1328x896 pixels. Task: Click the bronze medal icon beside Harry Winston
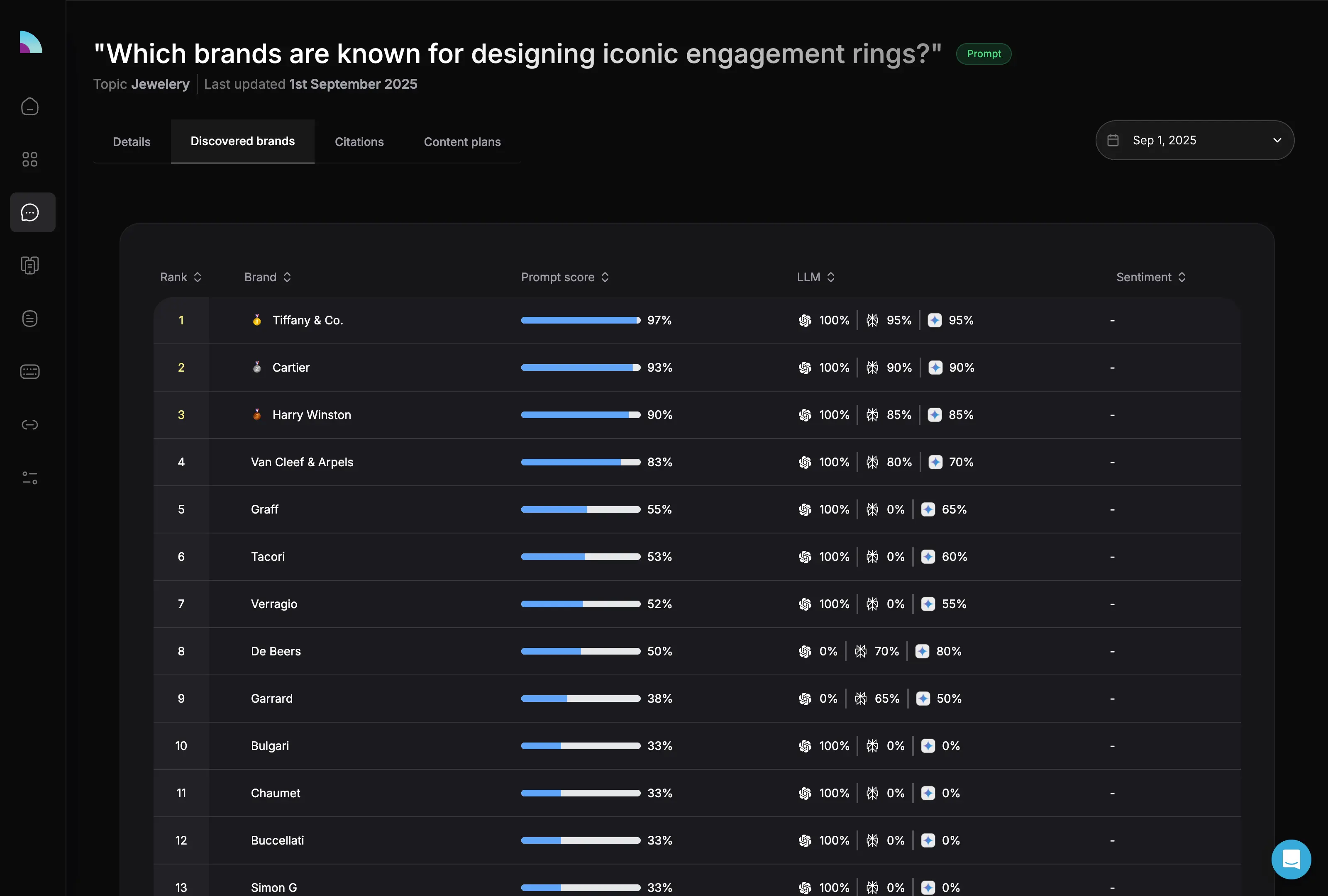tap(257, 414)
